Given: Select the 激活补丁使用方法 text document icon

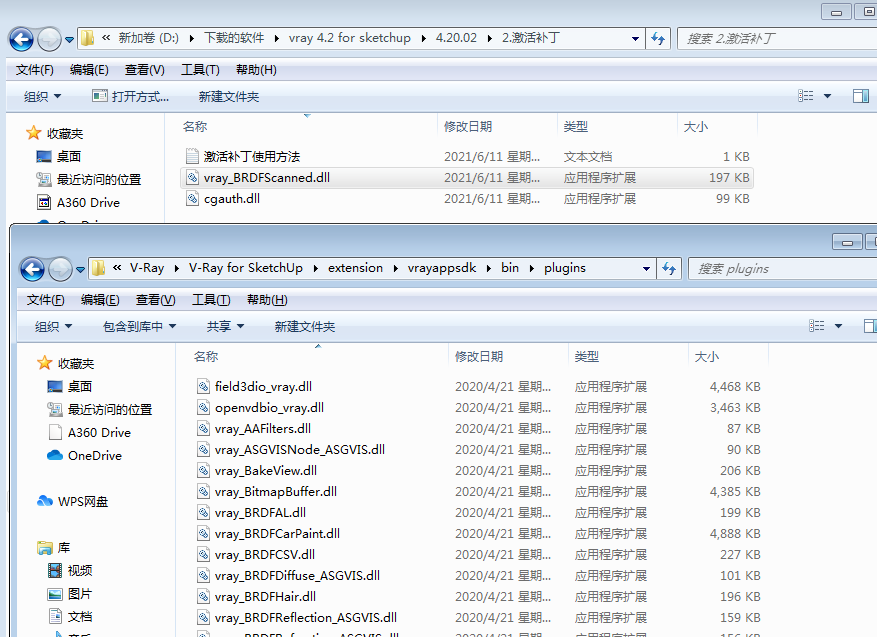Looking at the screenshot, I should tap(192, 156).
